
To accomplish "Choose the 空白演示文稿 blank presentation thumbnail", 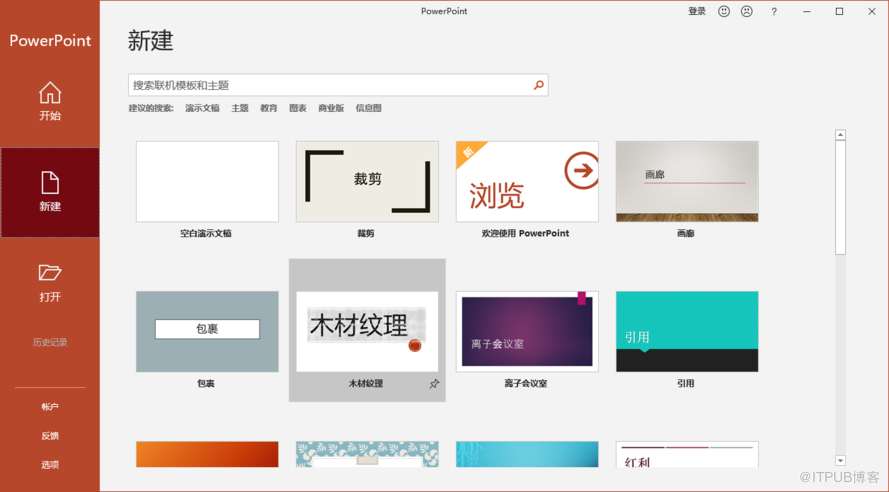I will pos(207,181).
